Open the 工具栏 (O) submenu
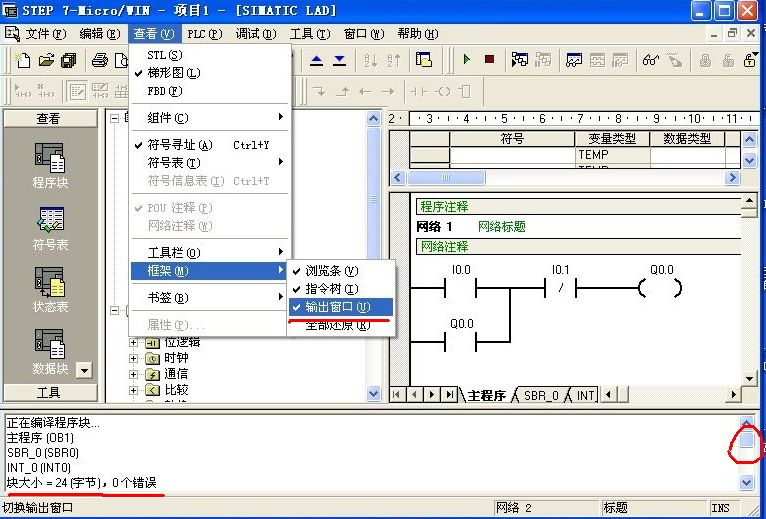 pyautogui.click(x=210, y=252)
